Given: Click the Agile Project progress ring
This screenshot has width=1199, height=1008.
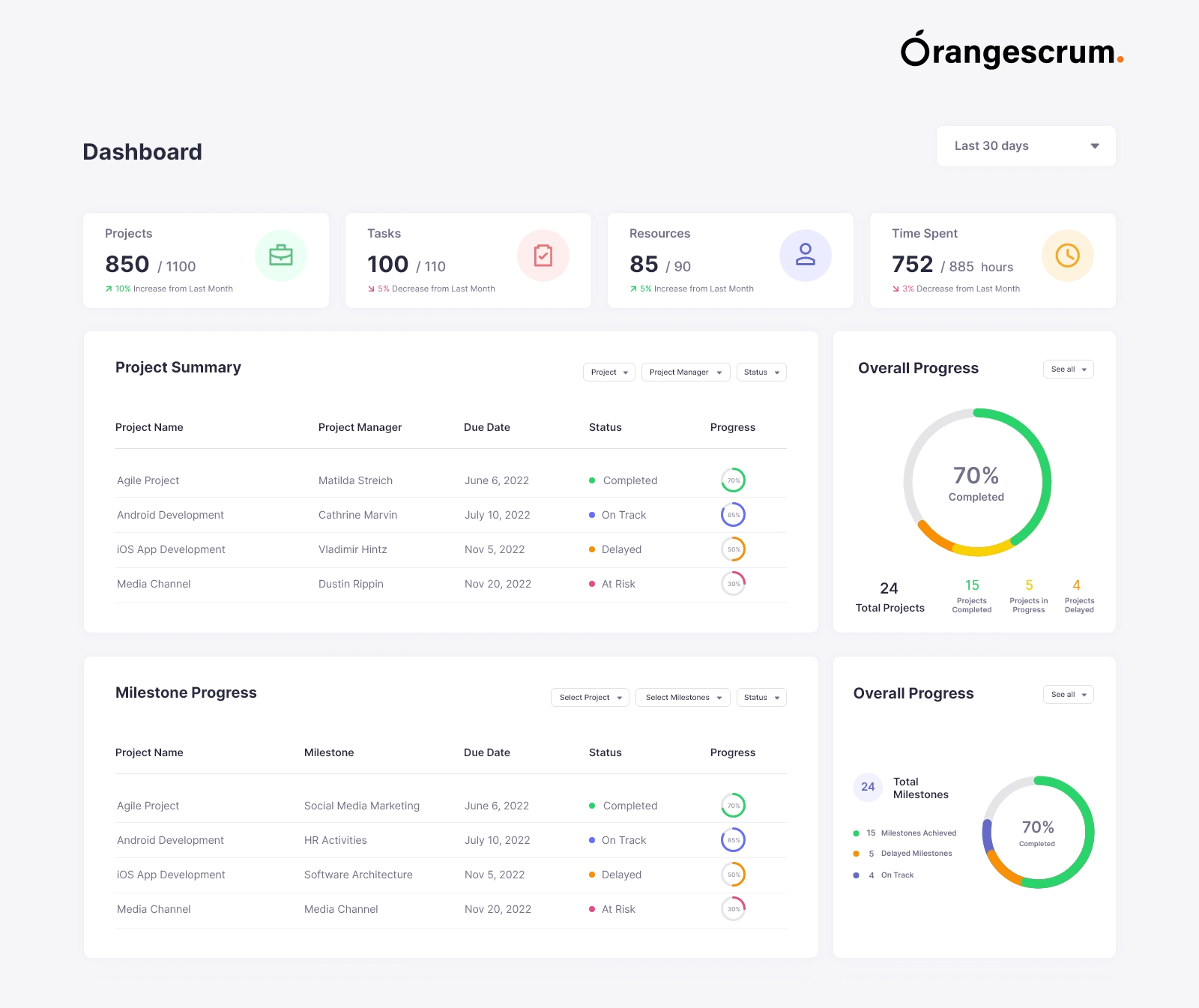Looking at the screenshot, I should (733, 480).
